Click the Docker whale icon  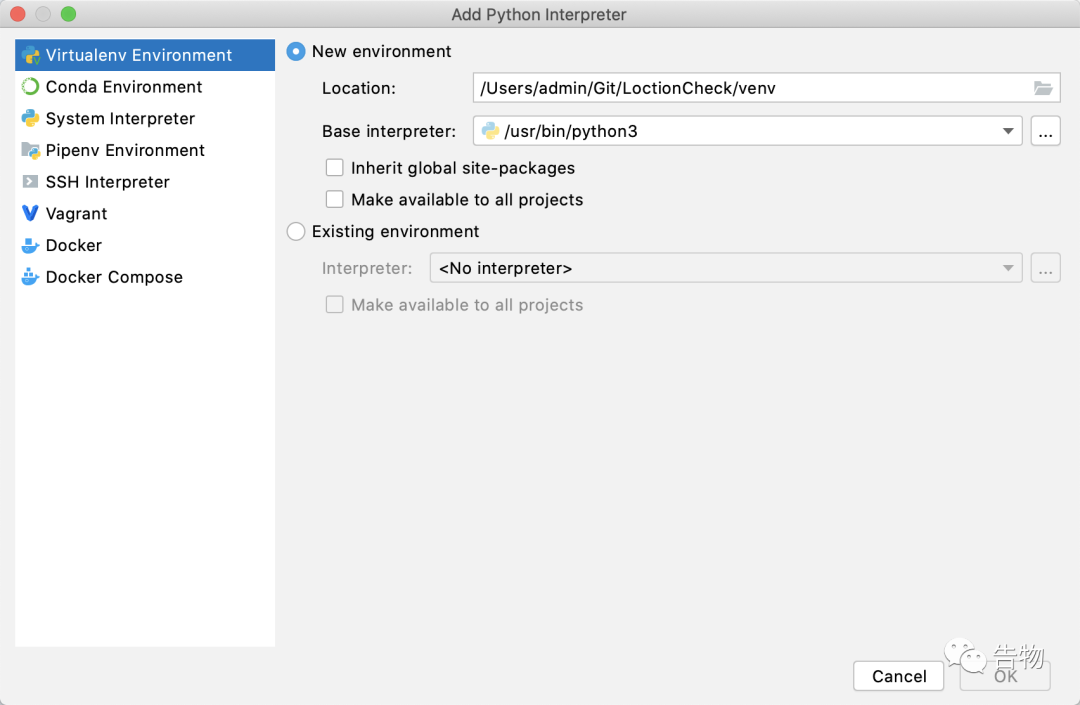[30, 245]
